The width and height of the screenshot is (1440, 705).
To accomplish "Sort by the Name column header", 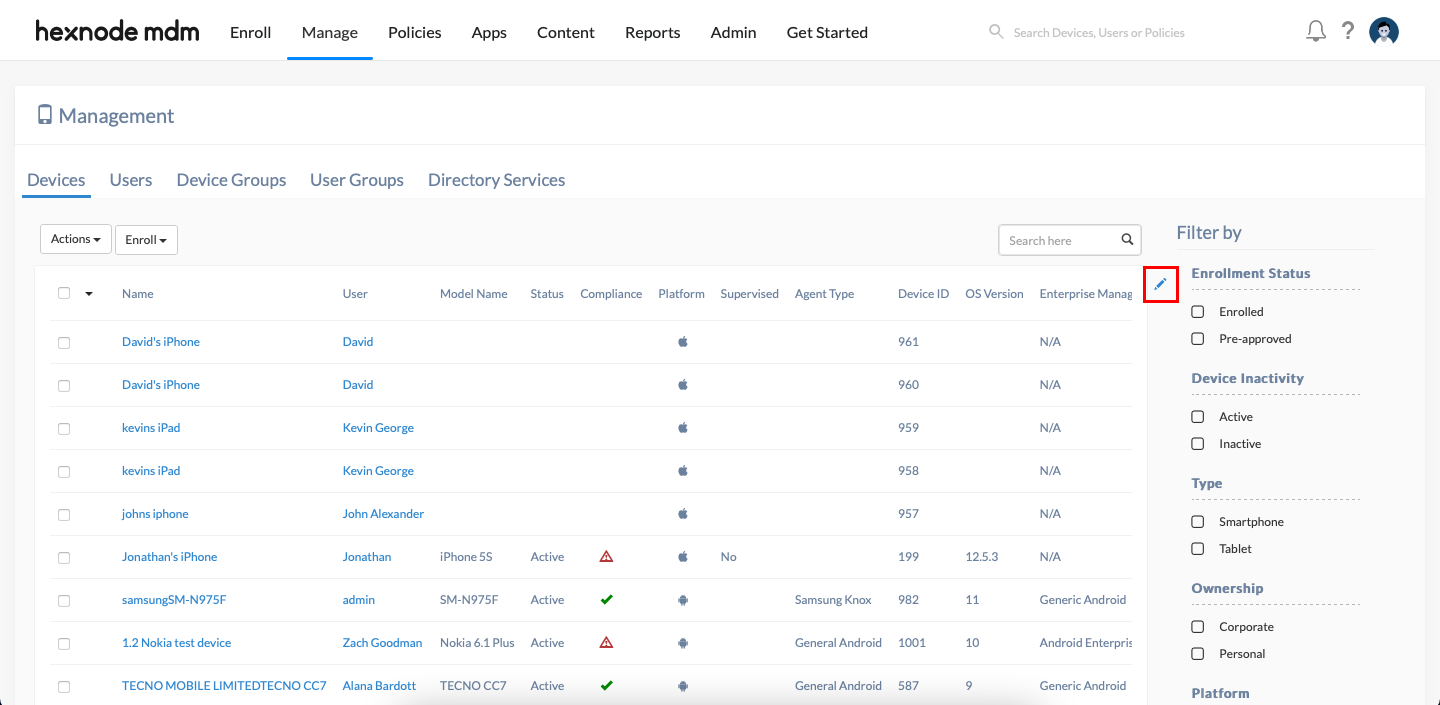I will (x=138, y=294).
